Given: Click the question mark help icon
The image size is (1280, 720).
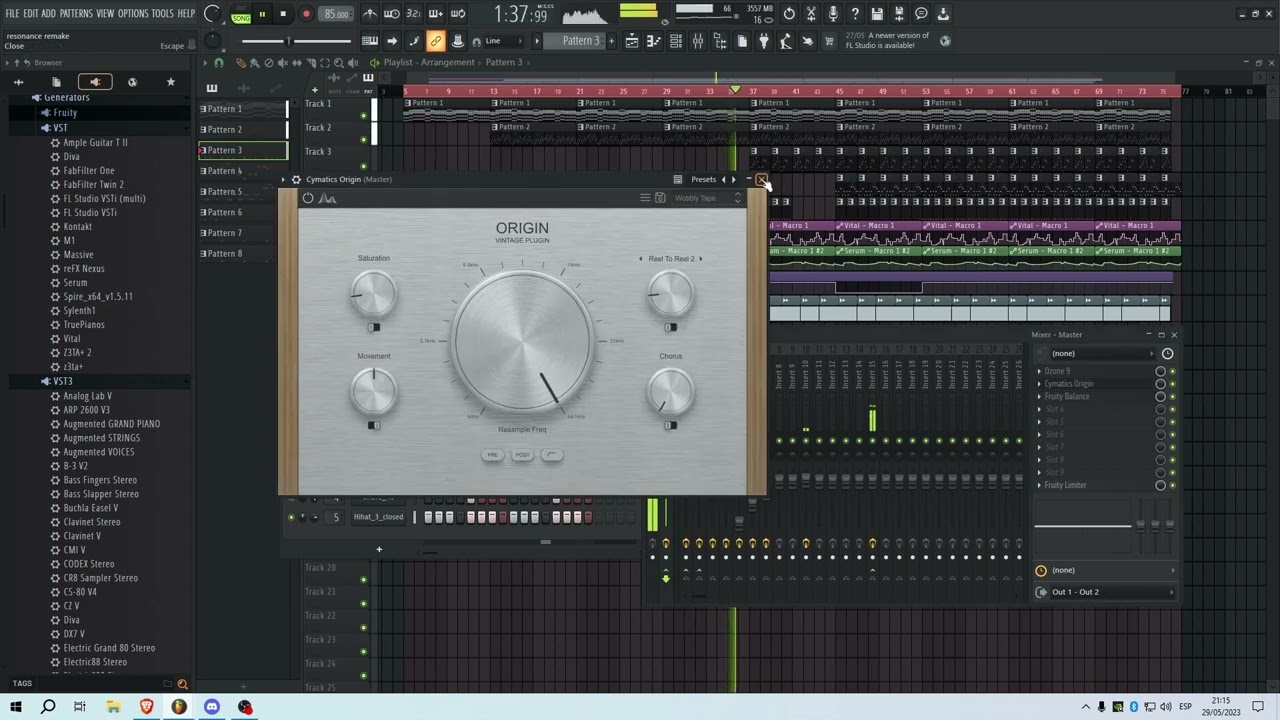Looking at the screenshot, I should pyautogui.click(x=855, y=14).
